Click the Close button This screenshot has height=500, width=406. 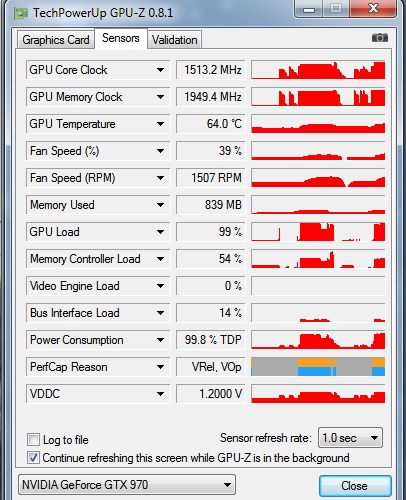[355, 486]
